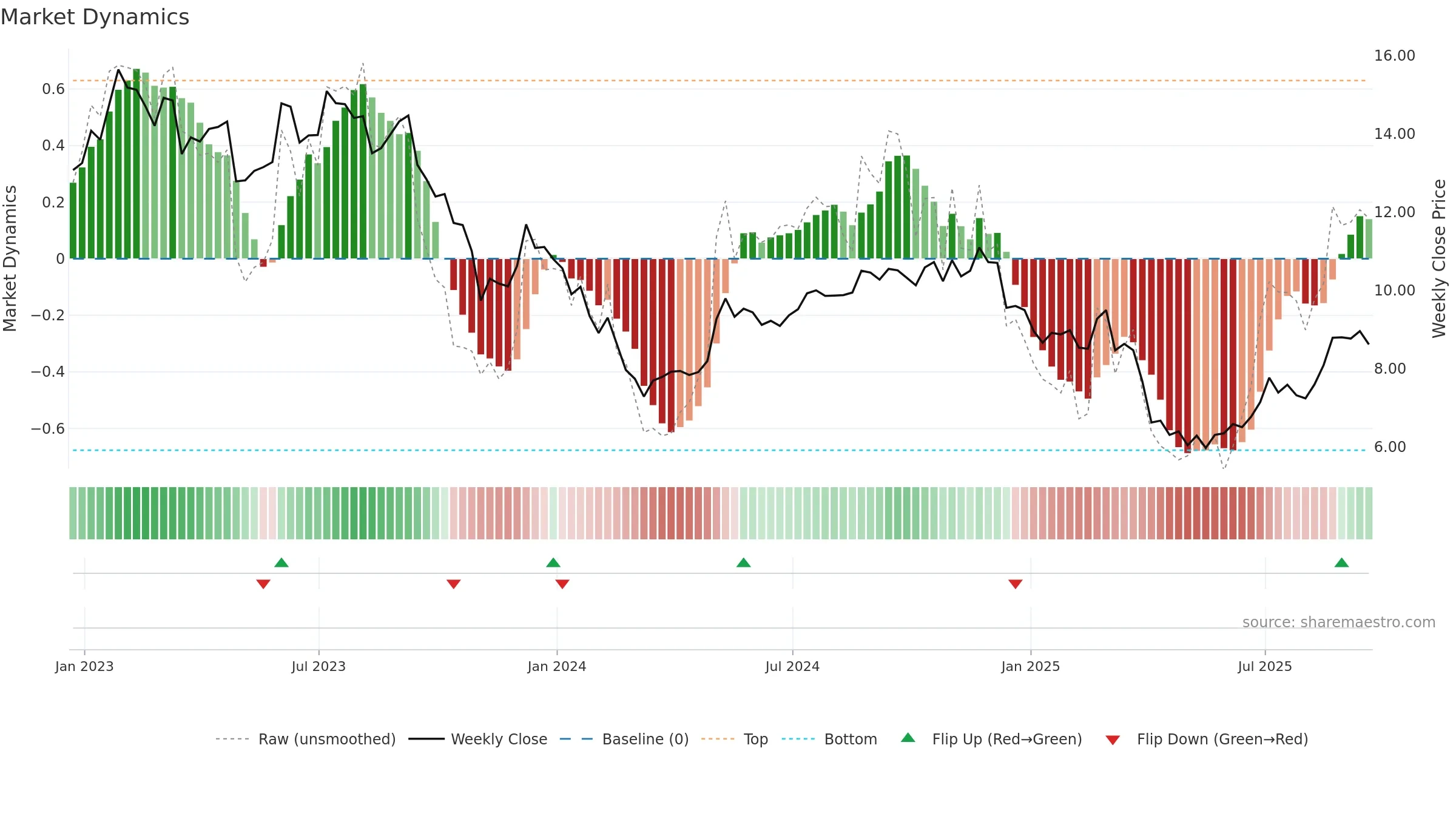The height and width of the screenshot is (819, 1456).
Task: Toggle the Top legend entry
Action: coord(734,739)
